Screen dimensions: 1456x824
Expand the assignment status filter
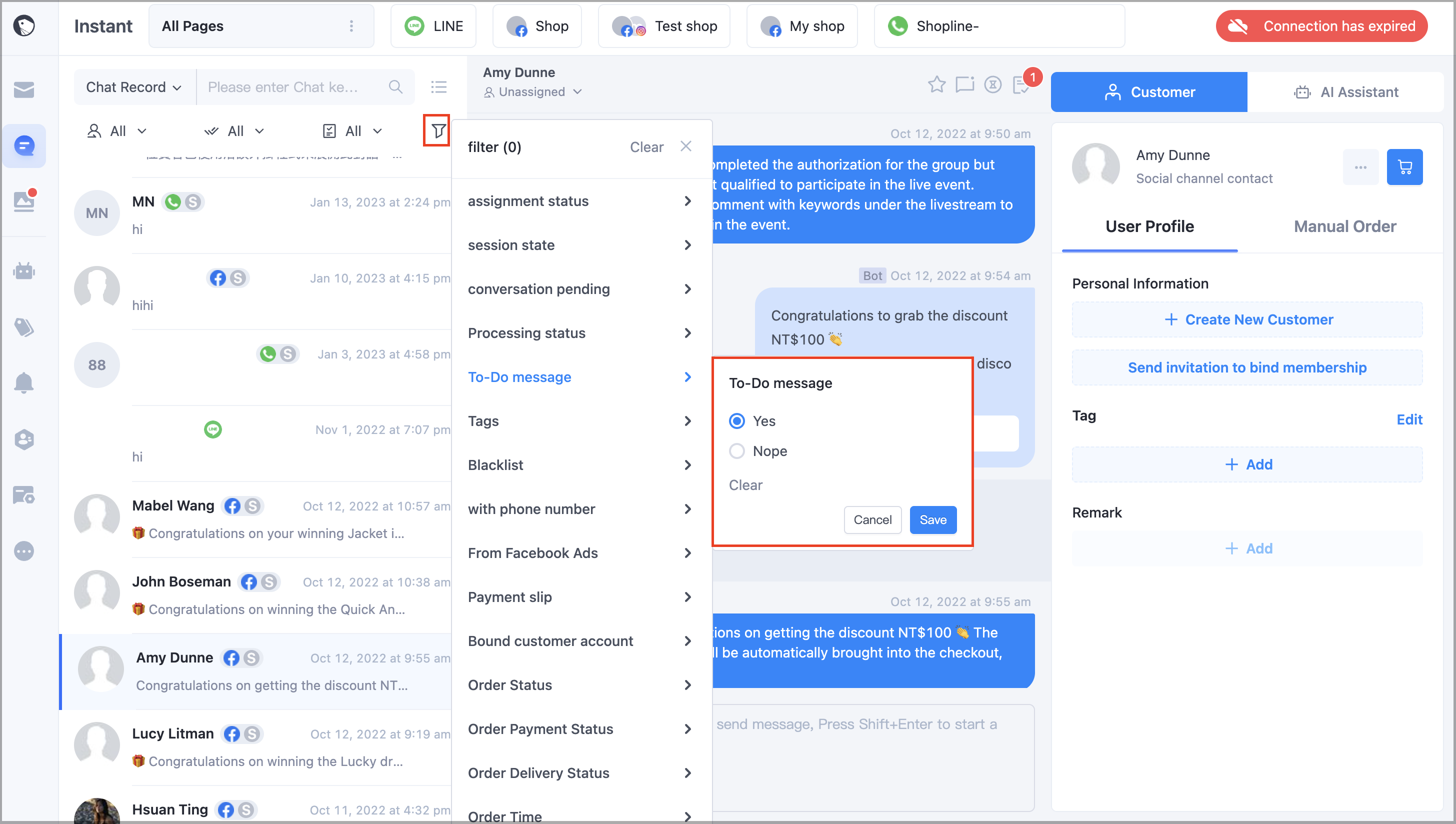click(x=580, y=201)
